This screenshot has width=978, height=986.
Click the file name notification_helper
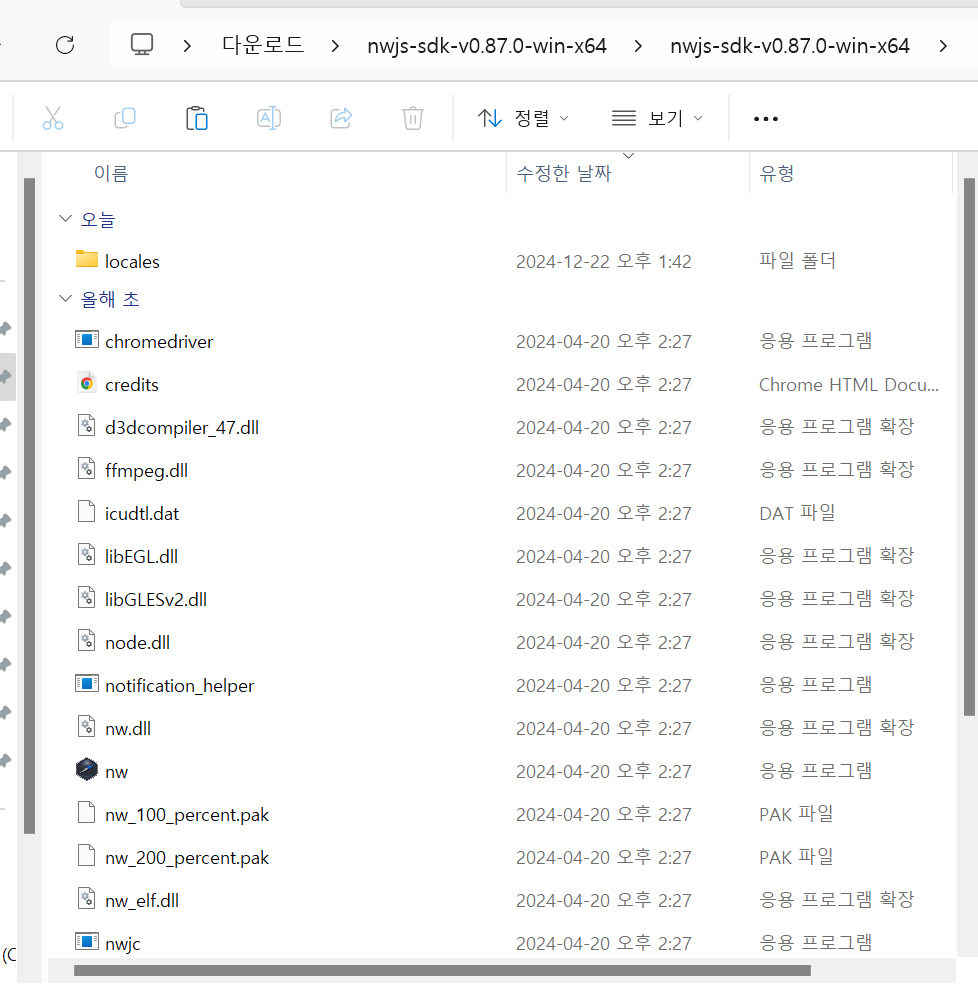pos(179,685)
